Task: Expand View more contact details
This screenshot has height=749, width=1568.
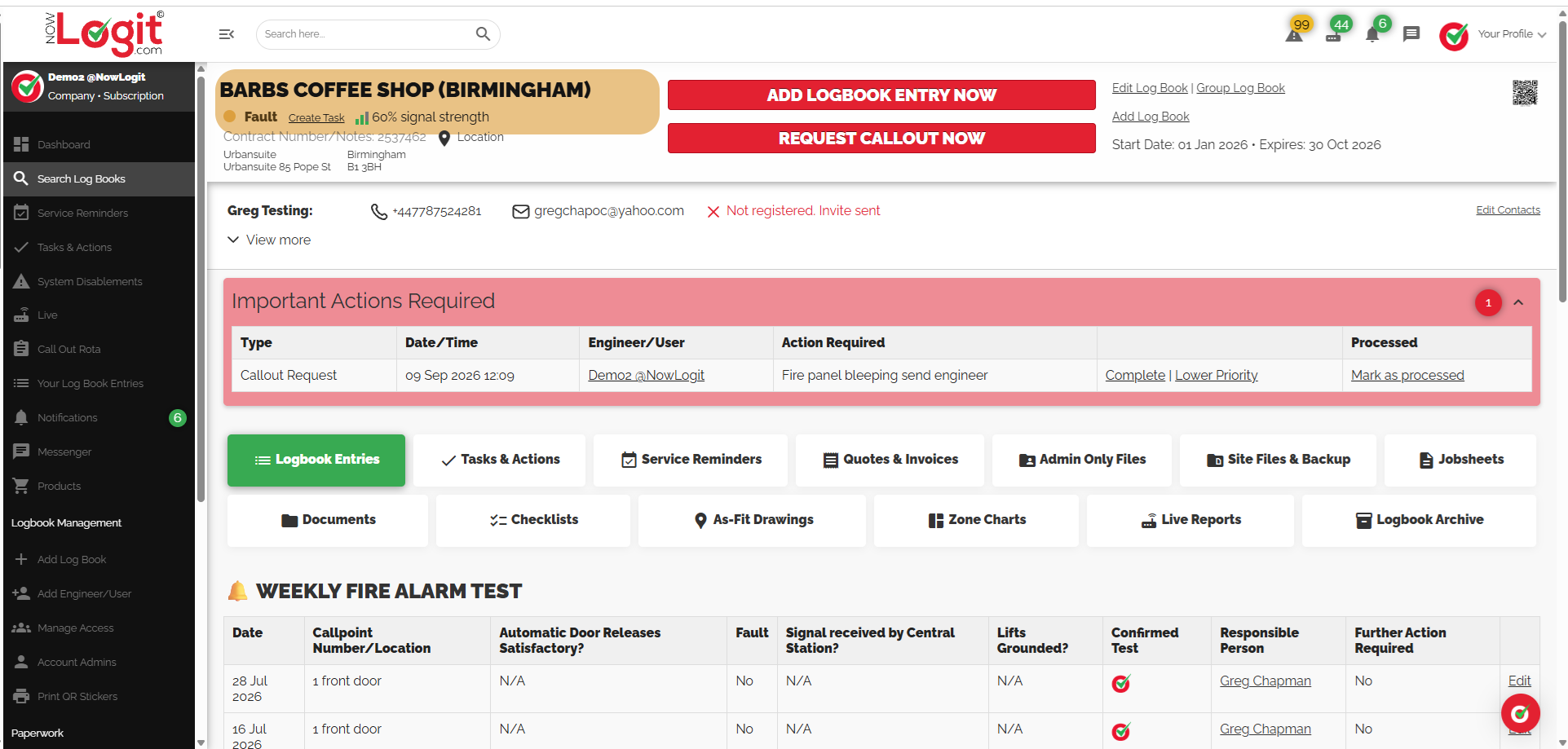Action: (x=269, y=240)
